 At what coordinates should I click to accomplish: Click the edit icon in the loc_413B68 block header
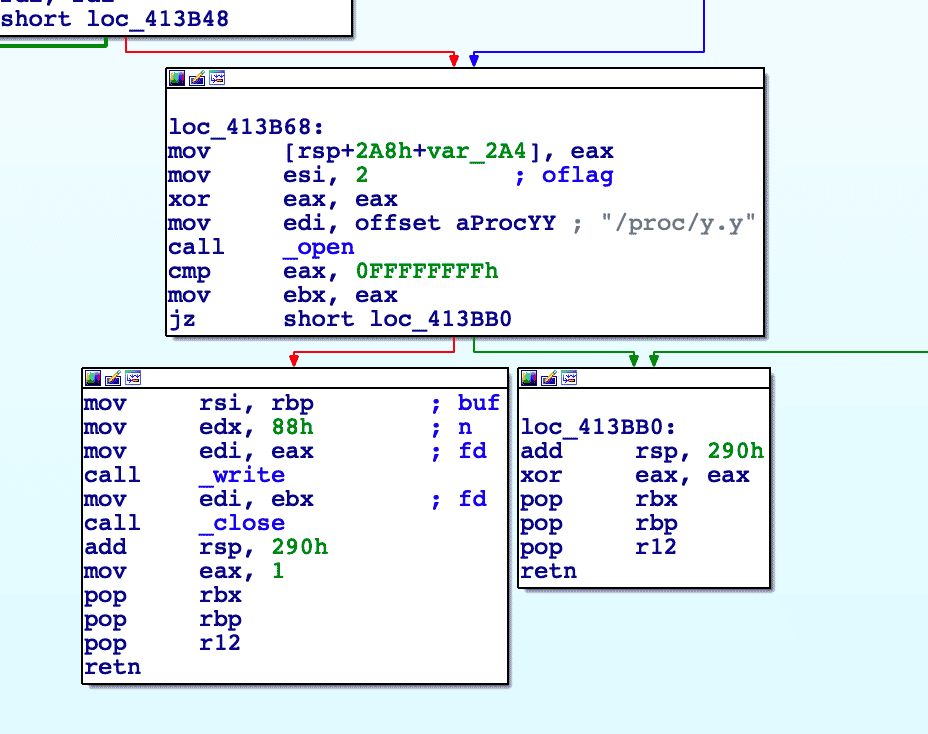(x=197, y=78)
